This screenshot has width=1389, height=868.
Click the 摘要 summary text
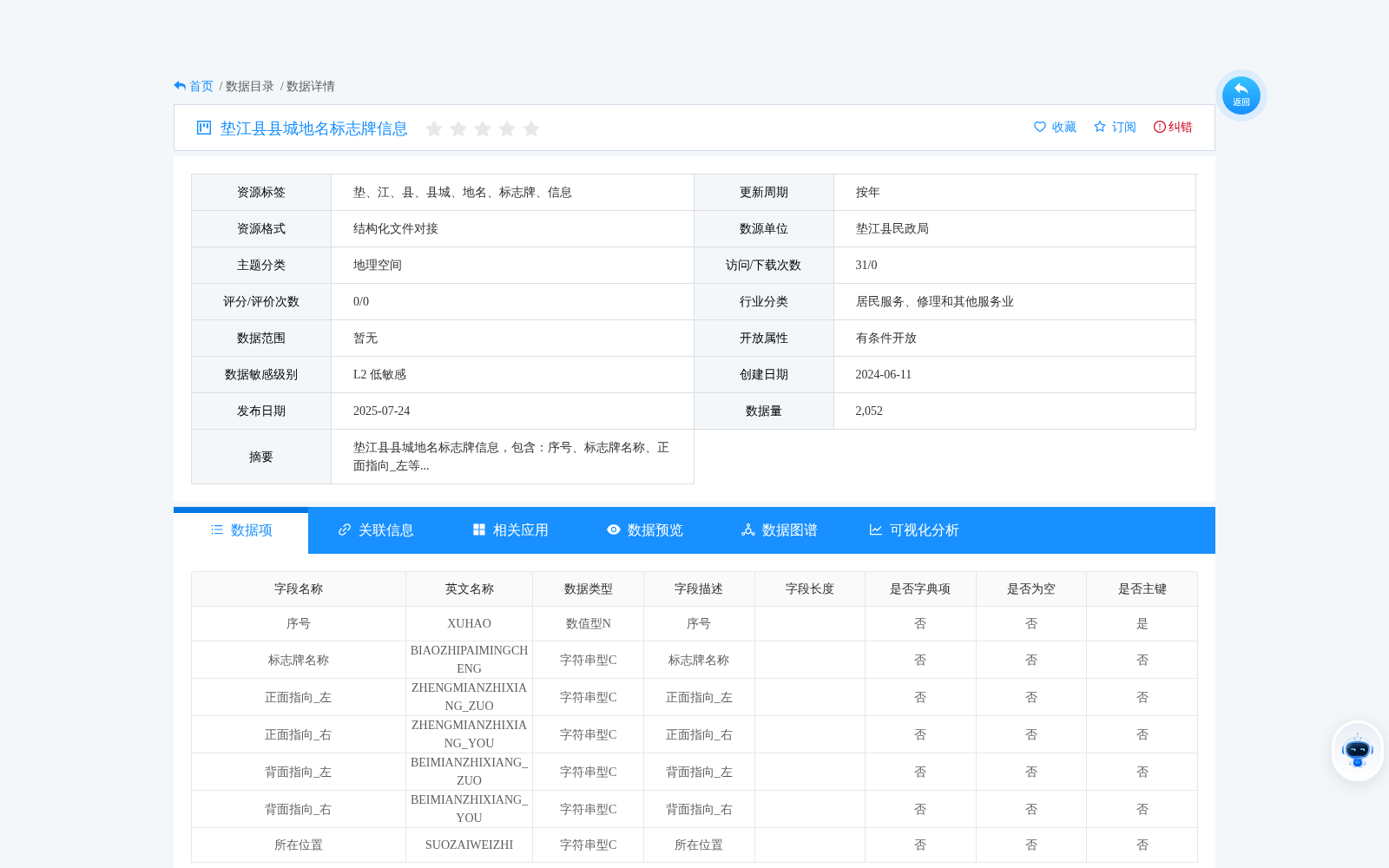click(511, 457)
